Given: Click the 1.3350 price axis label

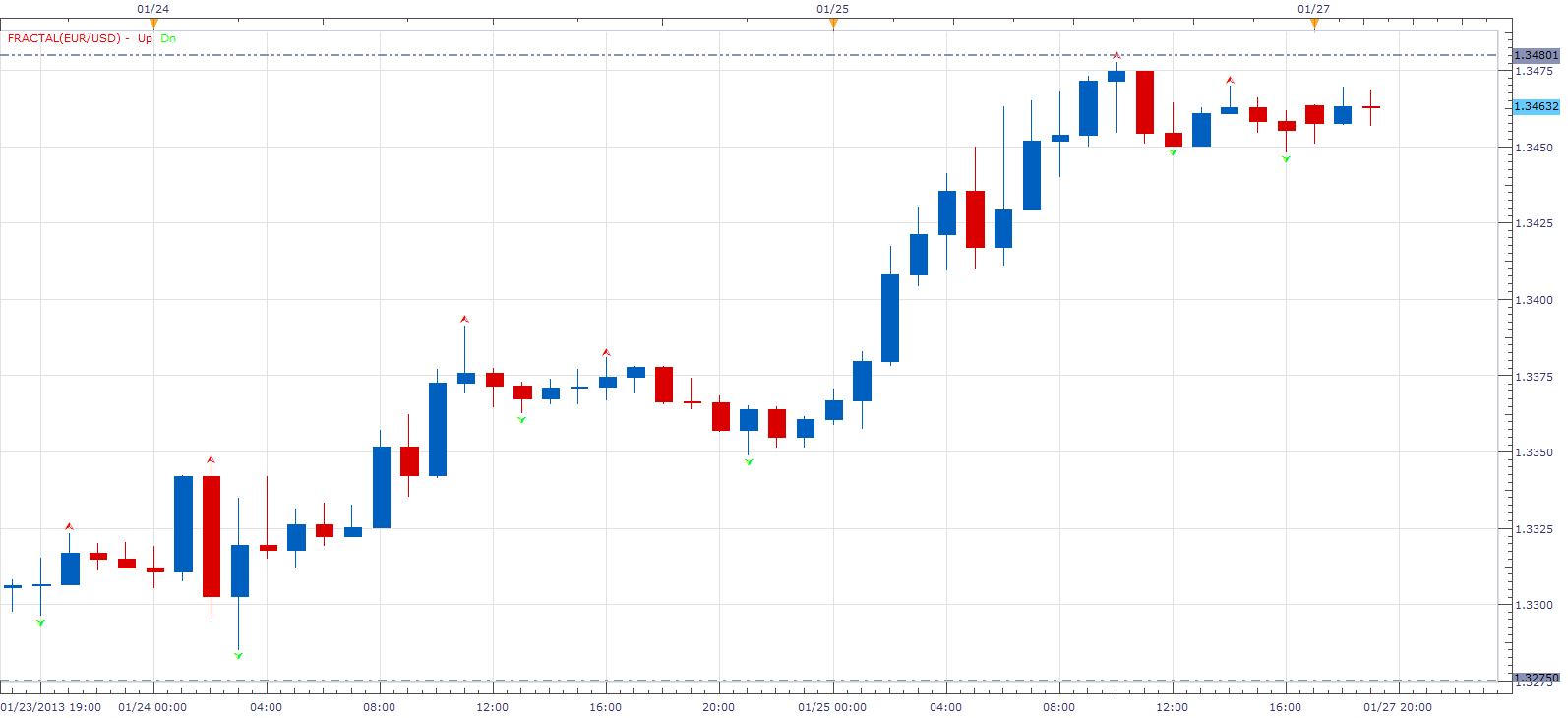Looking at the screenshot, I should pos(1534,452).
